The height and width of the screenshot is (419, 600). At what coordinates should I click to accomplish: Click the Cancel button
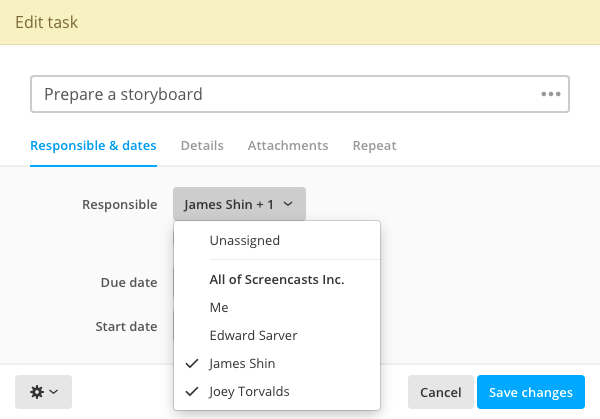coord(440,392)
